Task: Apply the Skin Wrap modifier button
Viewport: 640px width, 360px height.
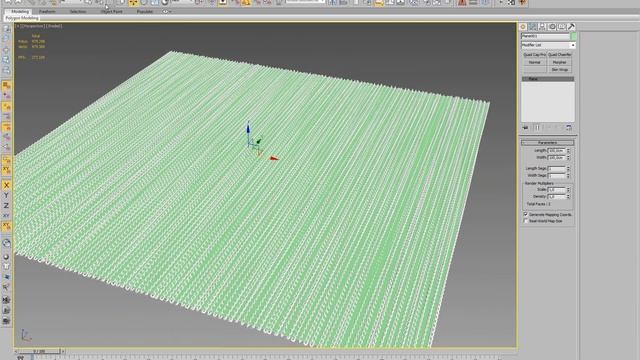Action: pos(560,70)
